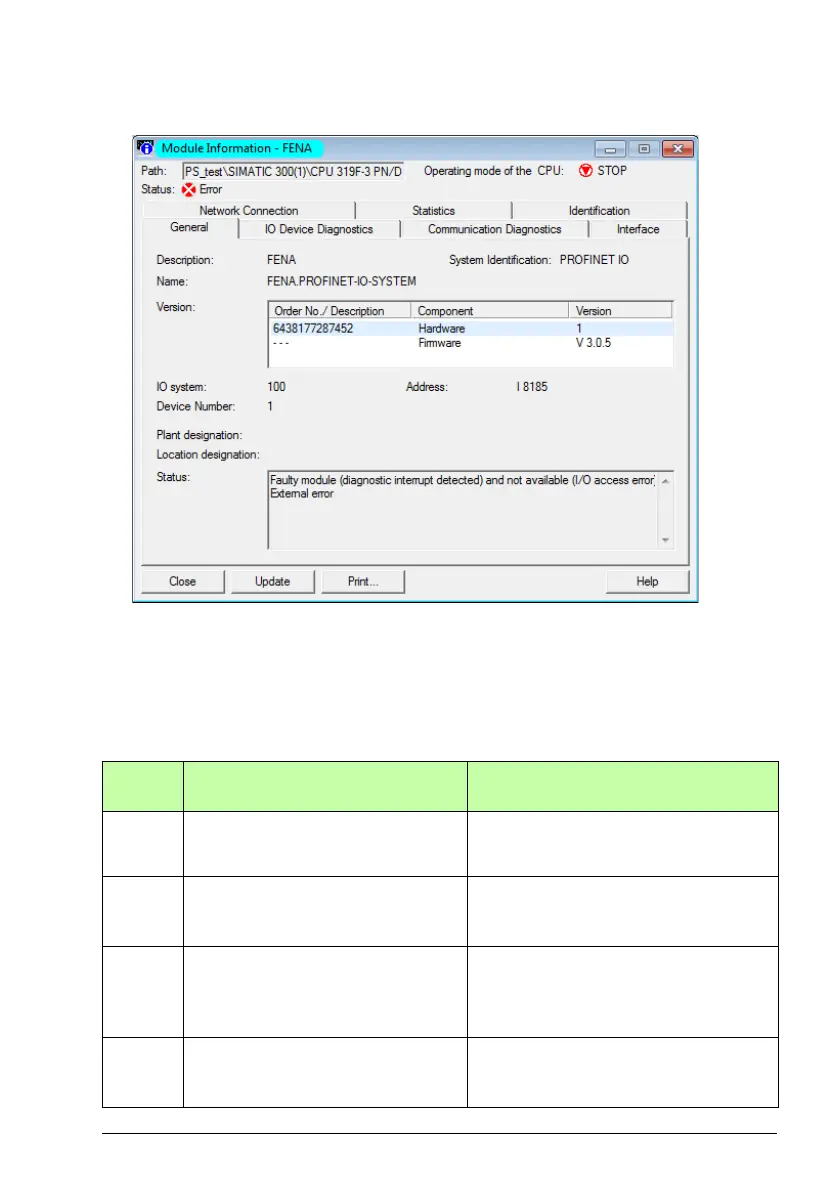
Task: Click the Version column header
Action: (620, 311)
